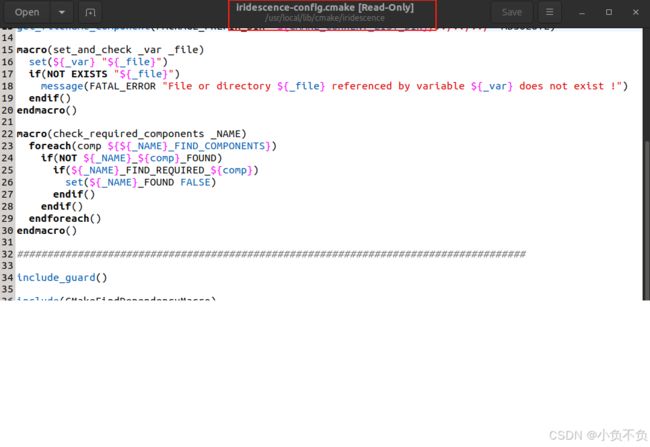Click endforeach() on line 29

click(65, 218)
